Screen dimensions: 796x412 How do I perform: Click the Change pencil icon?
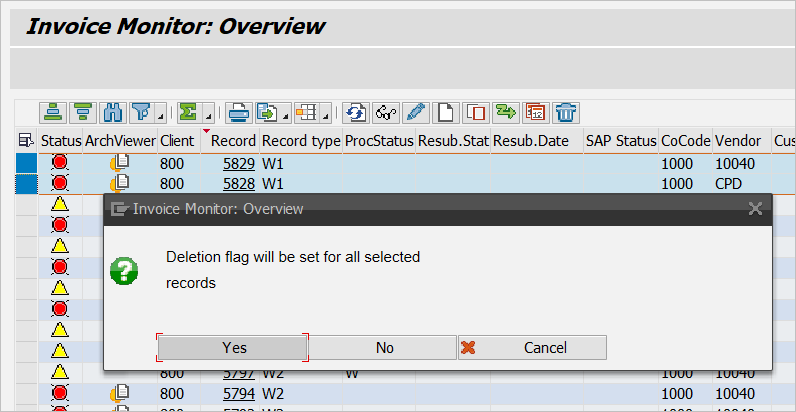coord(415,111)
